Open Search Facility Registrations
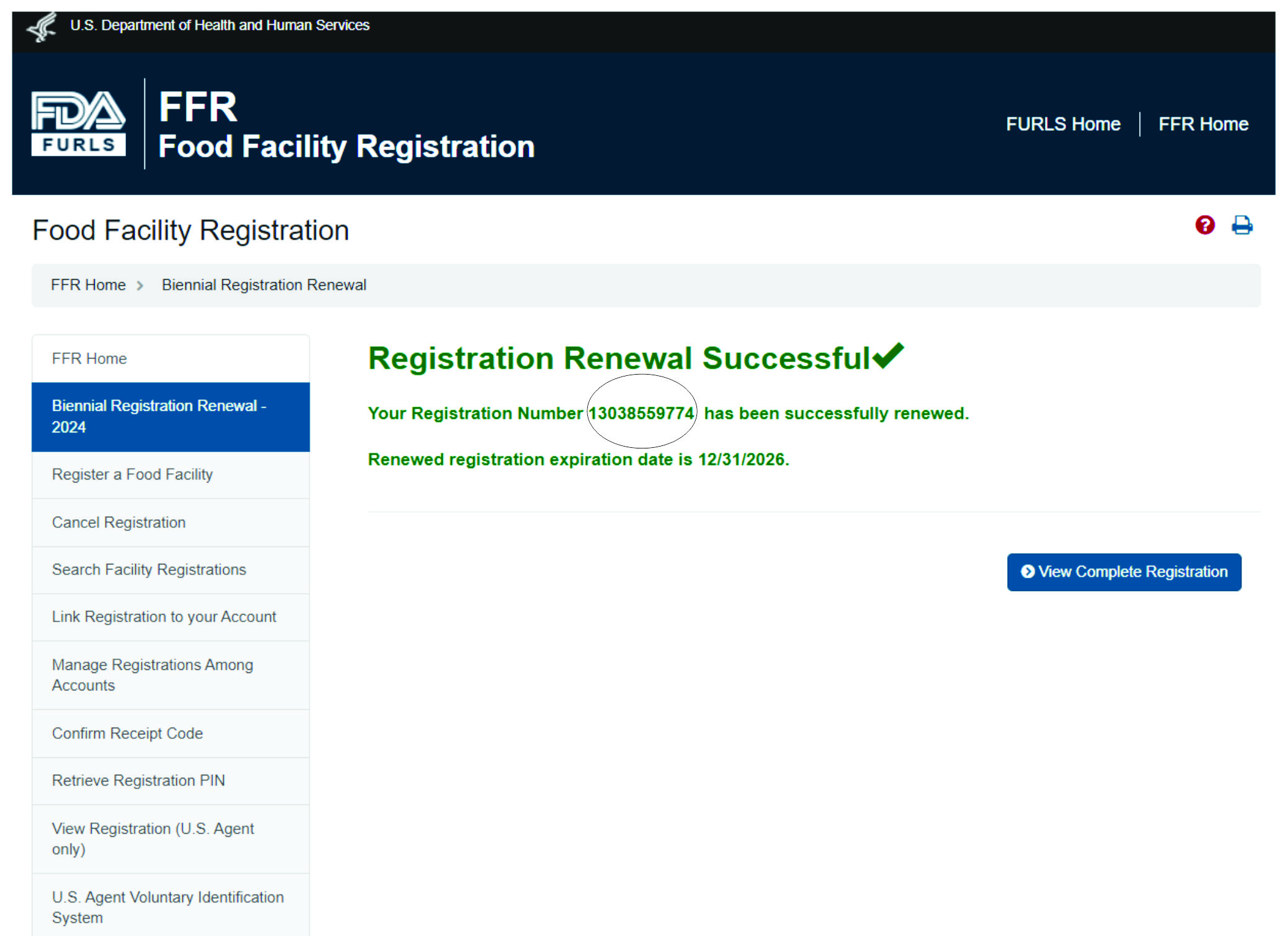Viewport: 1288px width, 936px height. click(x=171, y=570)
